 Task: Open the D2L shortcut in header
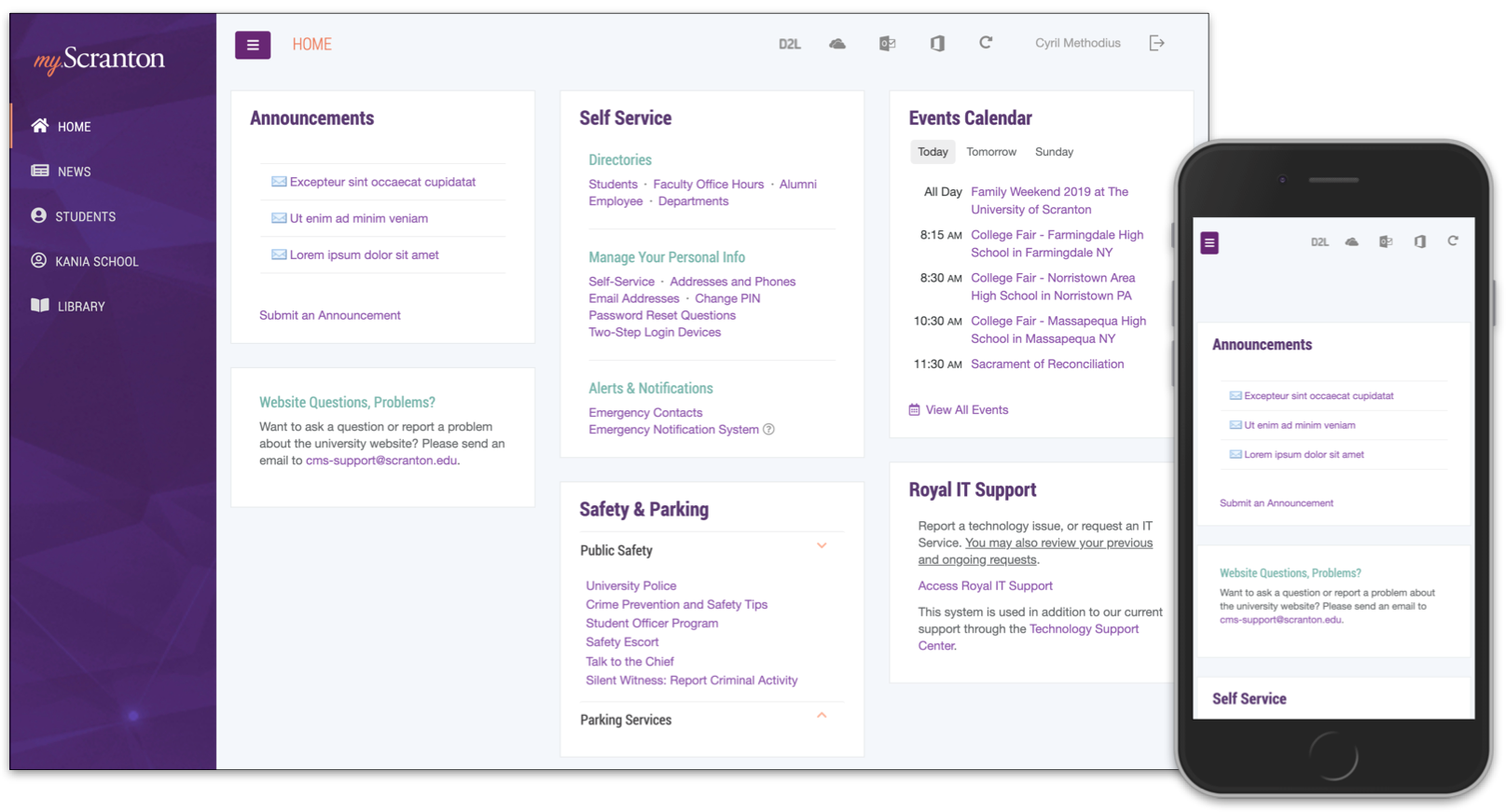click(x=789, y=44)
